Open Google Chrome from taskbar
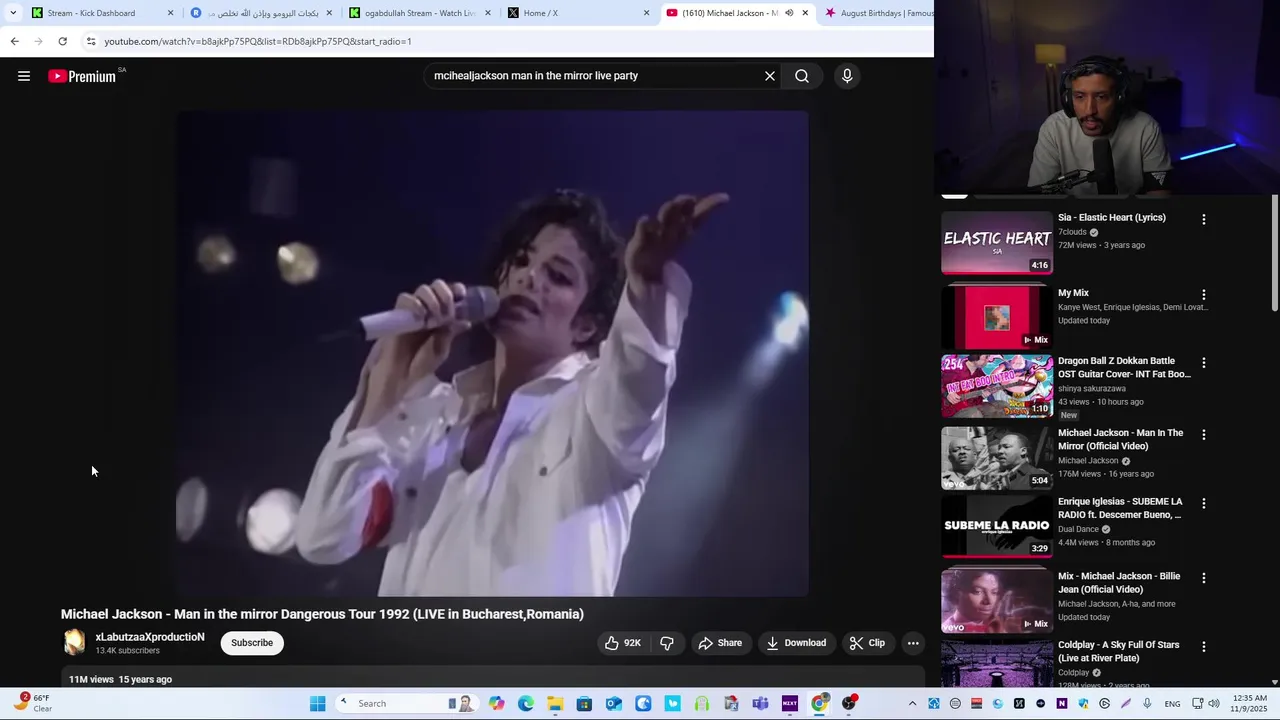This screenshot has height=720, width=1280. point(819,704)
